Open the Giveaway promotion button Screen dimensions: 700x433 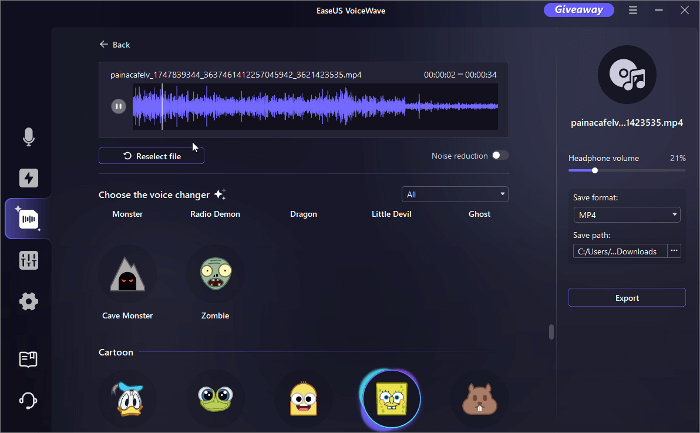click(x=579, y=10)
